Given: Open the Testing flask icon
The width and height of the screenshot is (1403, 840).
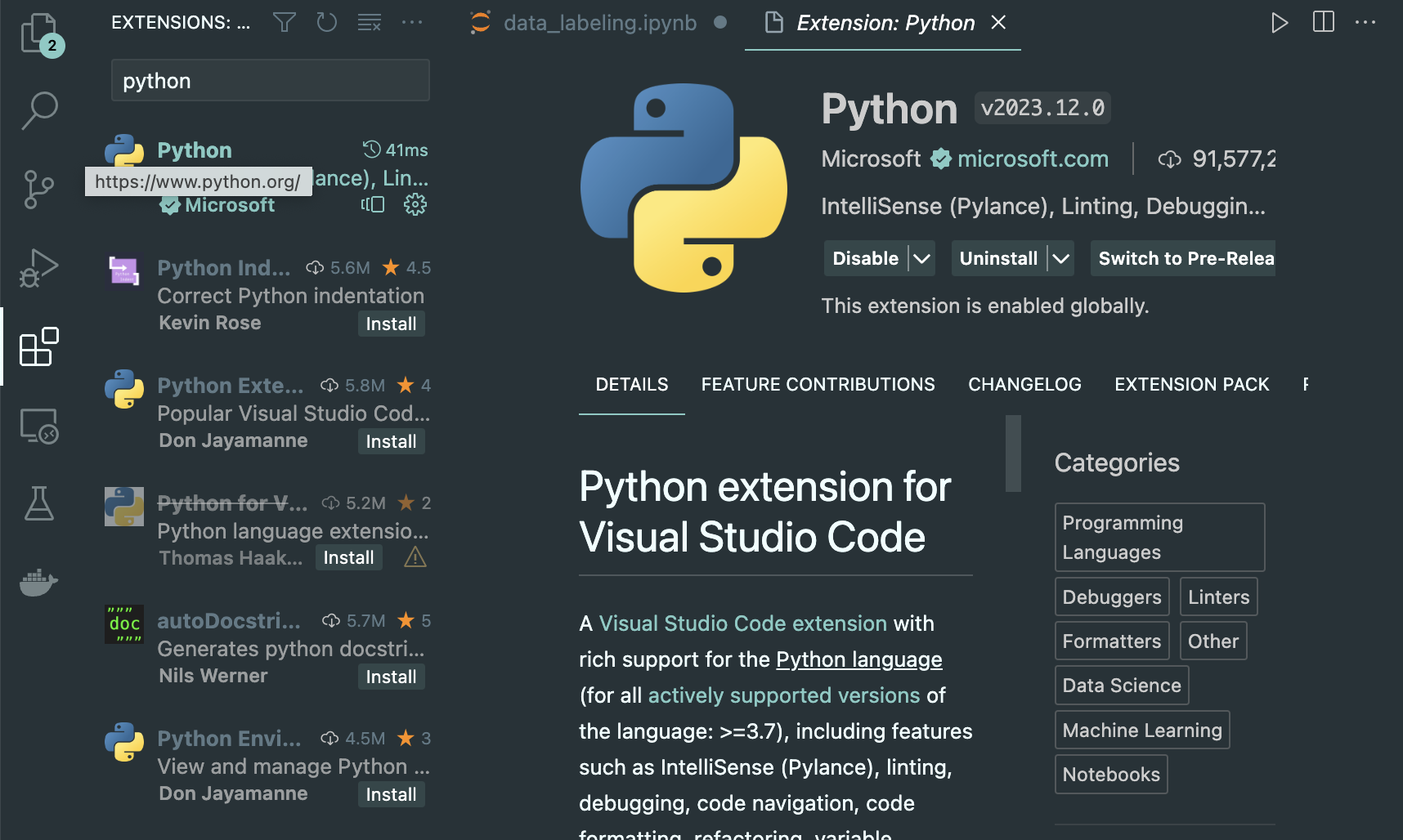Looking at the screenshot, I should point(38,503).
